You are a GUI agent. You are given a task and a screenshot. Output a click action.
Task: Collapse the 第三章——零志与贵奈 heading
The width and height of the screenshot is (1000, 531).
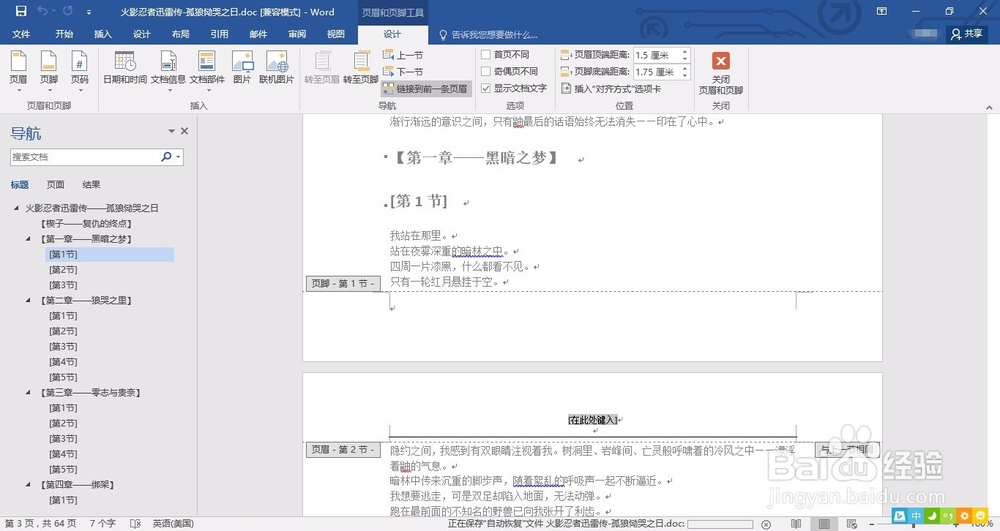[x=28, y=392]
